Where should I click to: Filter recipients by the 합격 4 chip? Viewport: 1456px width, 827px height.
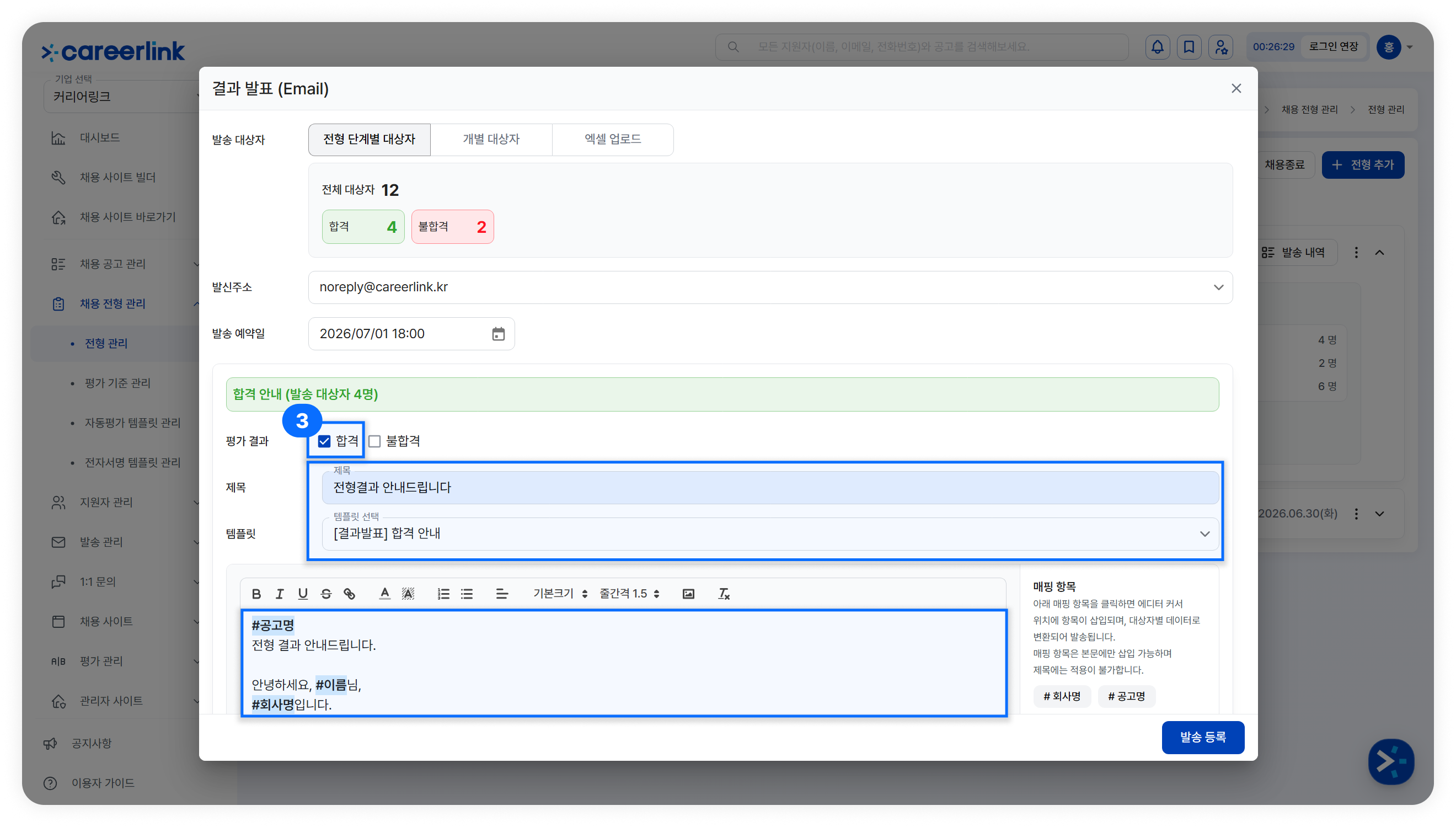363,227
